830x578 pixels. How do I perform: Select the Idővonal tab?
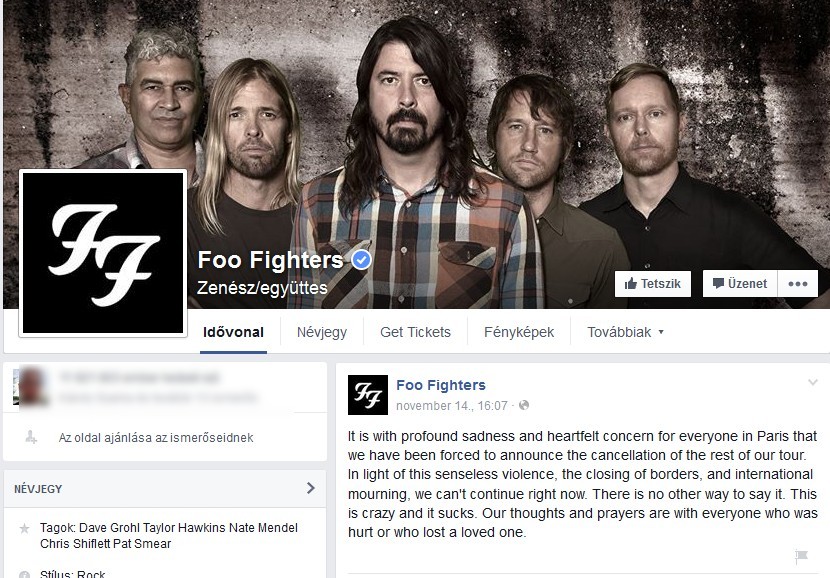(x=233, y=332)
